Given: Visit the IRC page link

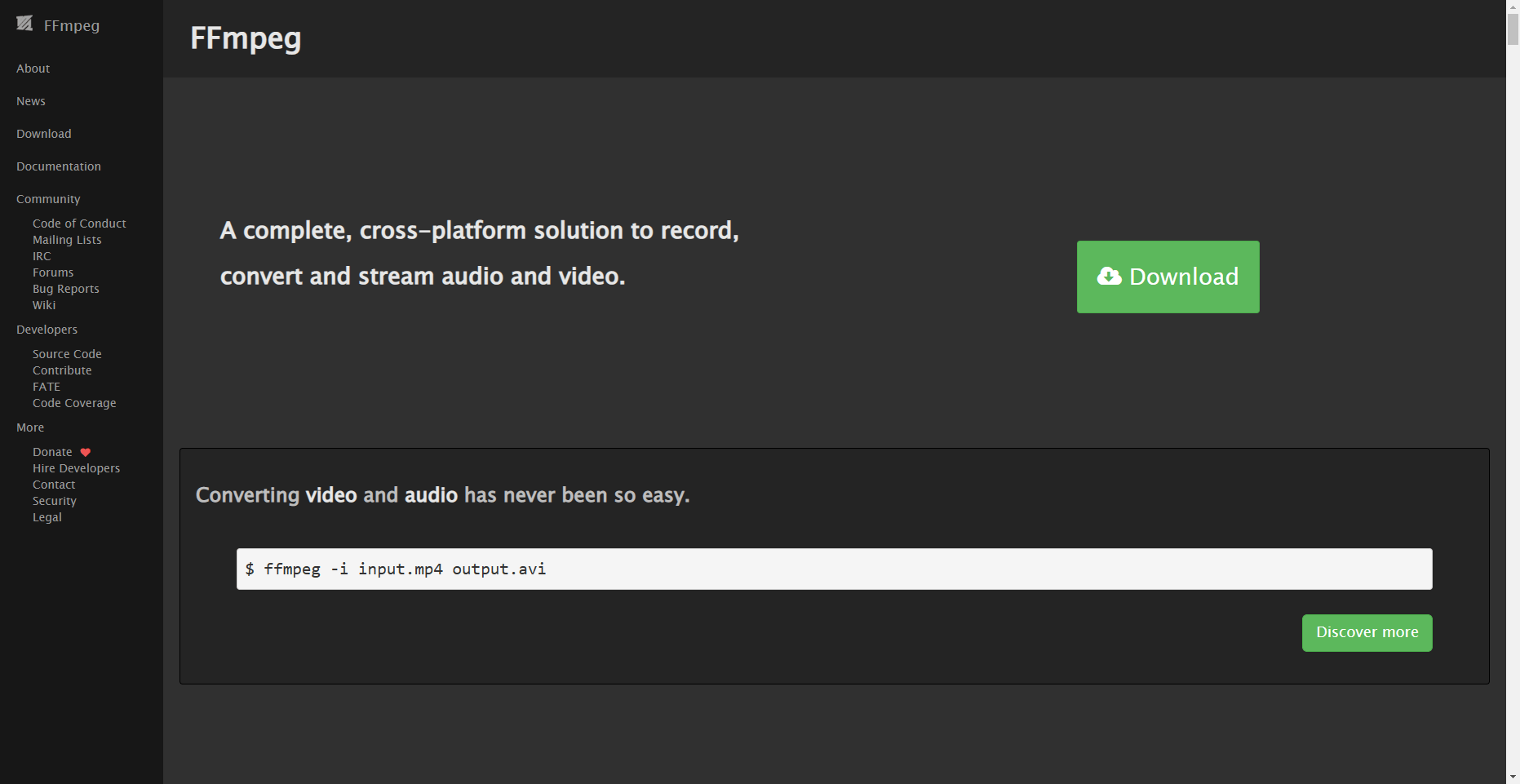Looking at the screenshot, I should click(x=42, y=256).
